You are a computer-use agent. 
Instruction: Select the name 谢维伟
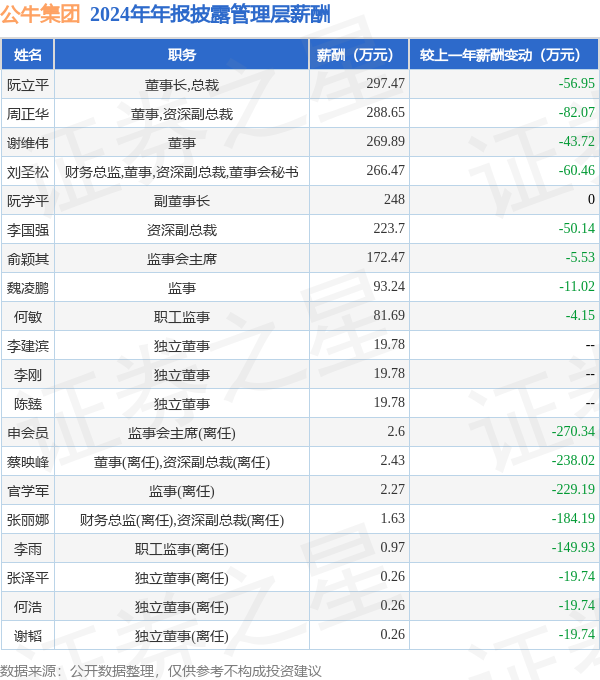point(28,143)
